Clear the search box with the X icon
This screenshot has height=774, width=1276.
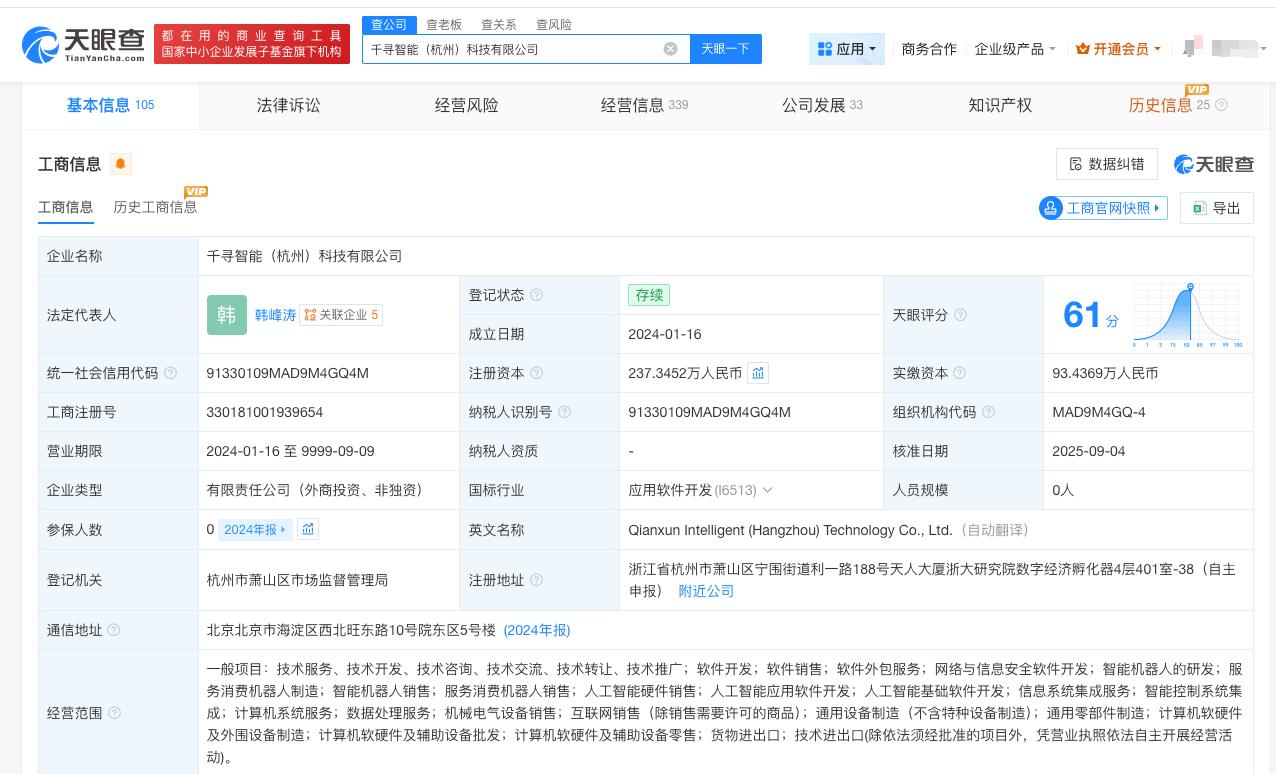click(670, 49)
